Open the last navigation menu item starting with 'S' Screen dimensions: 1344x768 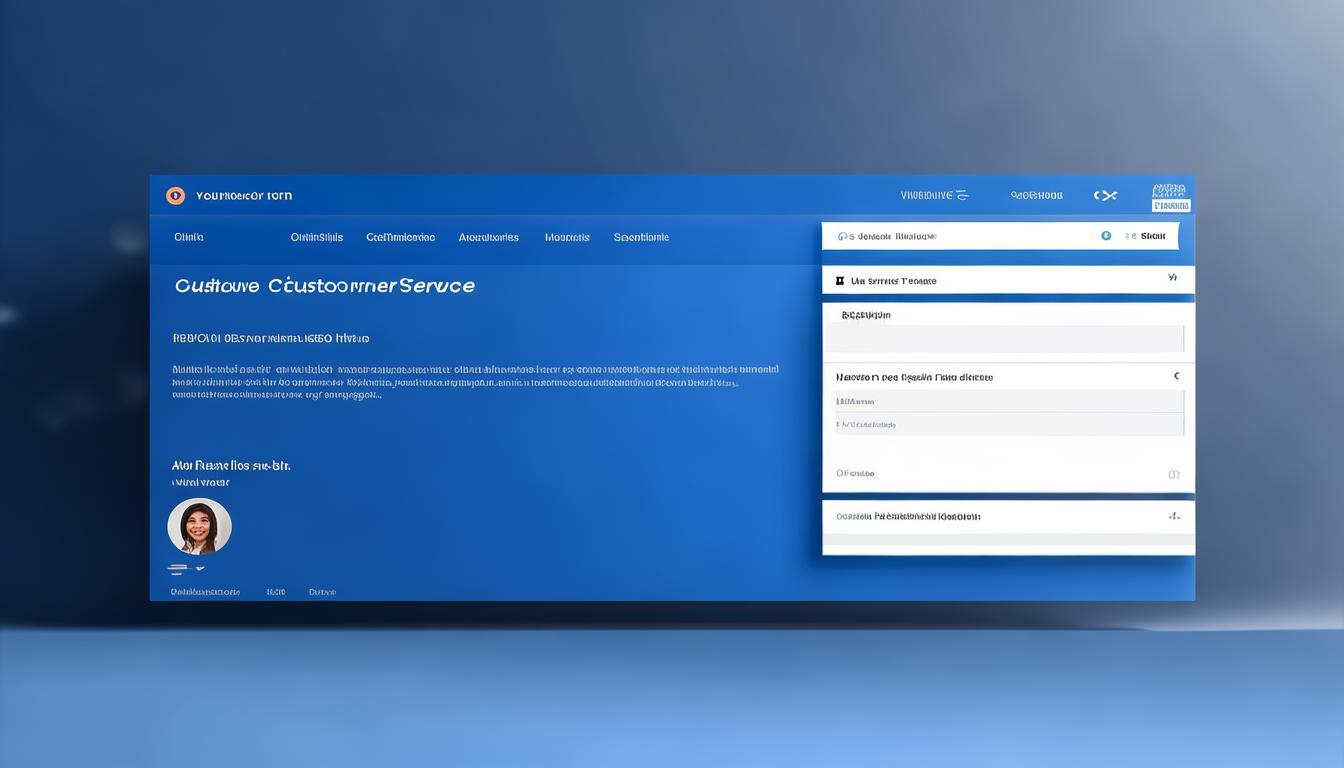(x=641, y=237)
